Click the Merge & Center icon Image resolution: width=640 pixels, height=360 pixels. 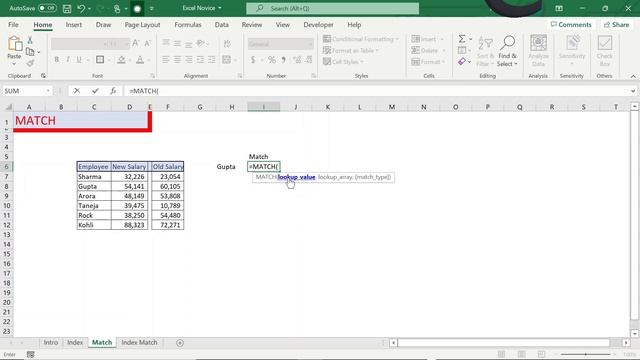pyautogui.click(x=227, y=60)
